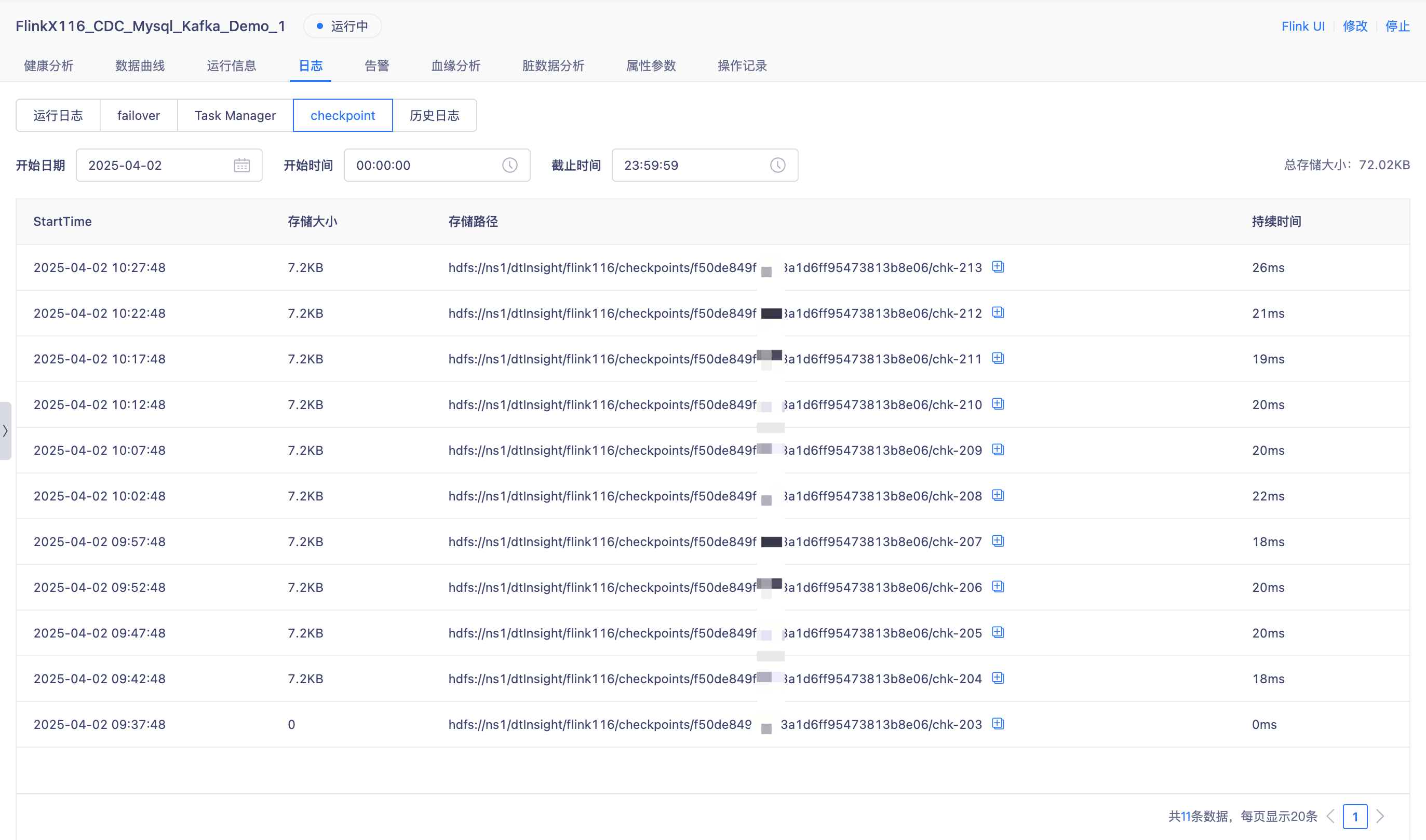Click clock icon in end time field

point(777,165)
